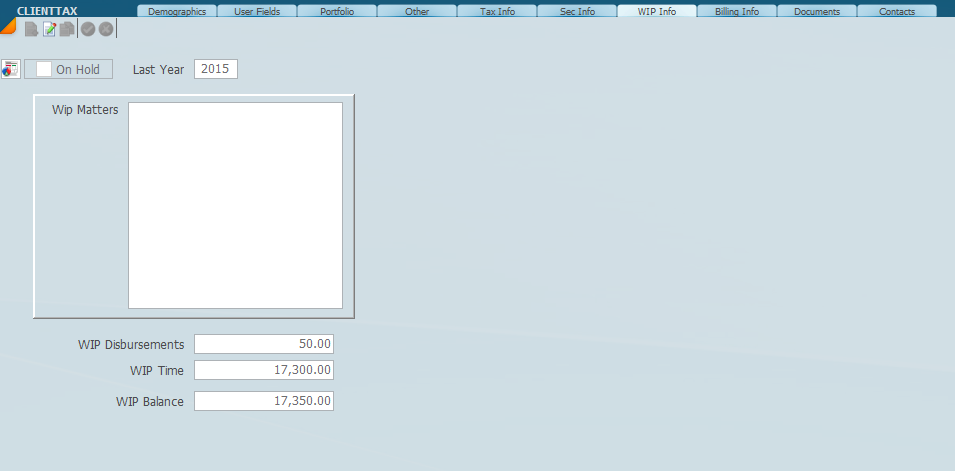Screen dimensions: 955x471
Task: Click the cancel X icon
Action: pos(105,30)
